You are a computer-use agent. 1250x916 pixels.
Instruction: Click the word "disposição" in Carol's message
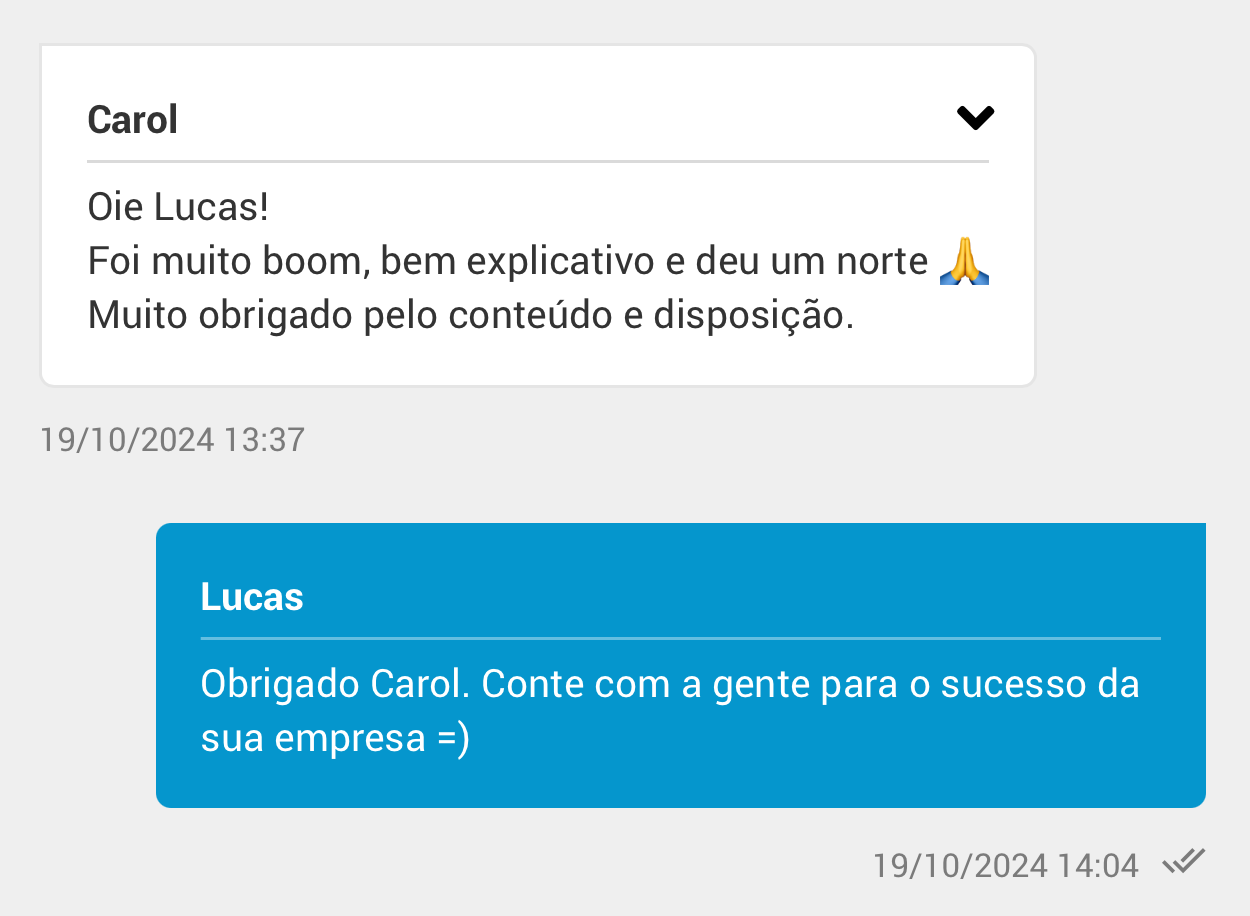pos(752,316)
